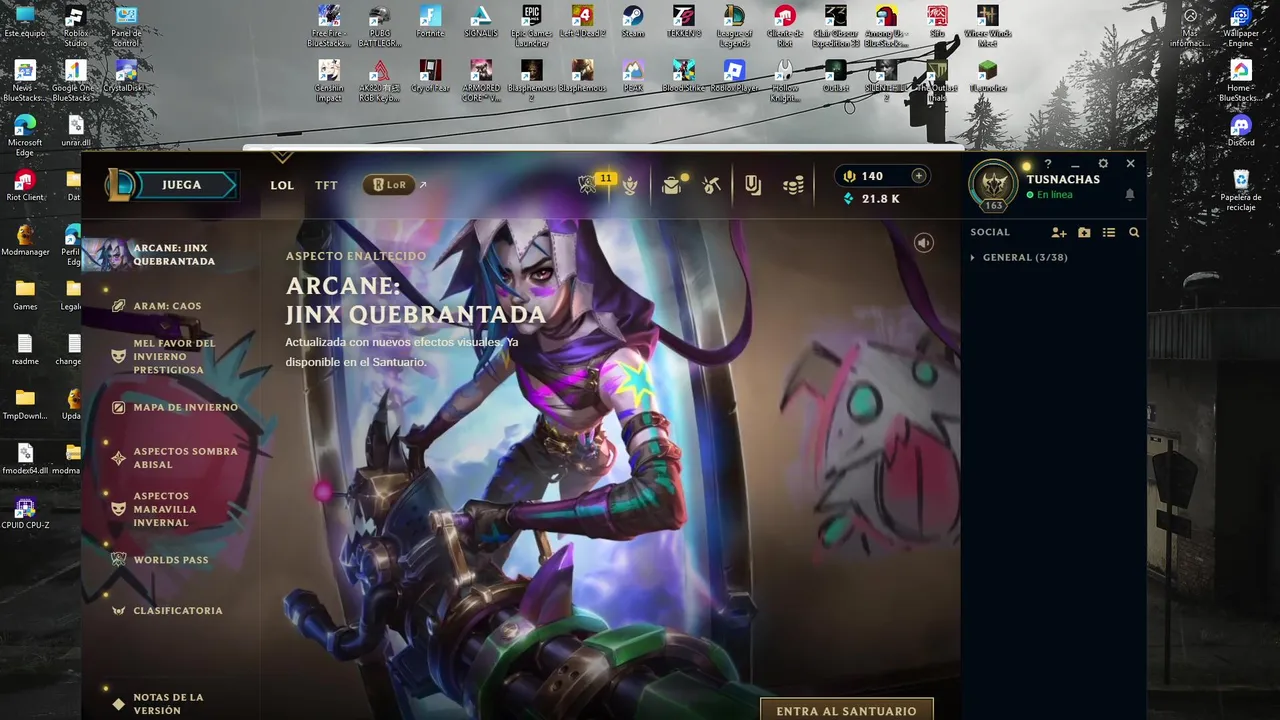This screenshot has width=1280, height=720.
Task: Open the Among Us BlueStacks shortcut
Action: (886, 26)
